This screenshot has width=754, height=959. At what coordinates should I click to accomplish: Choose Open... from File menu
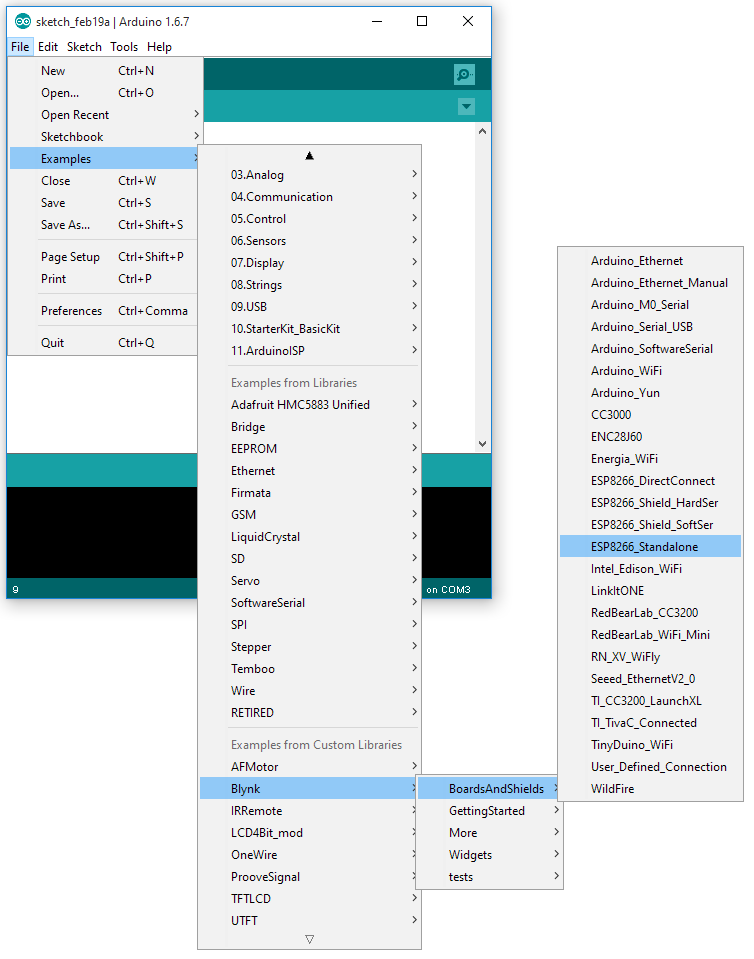coord(104,93)
